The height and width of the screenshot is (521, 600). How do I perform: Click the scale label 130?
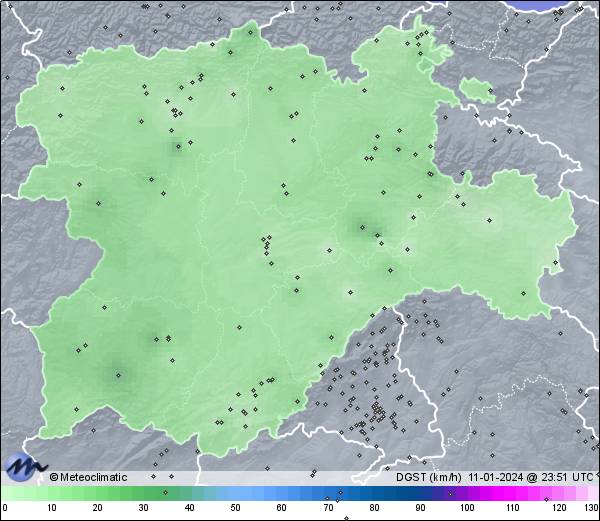(x=592, y=508)
